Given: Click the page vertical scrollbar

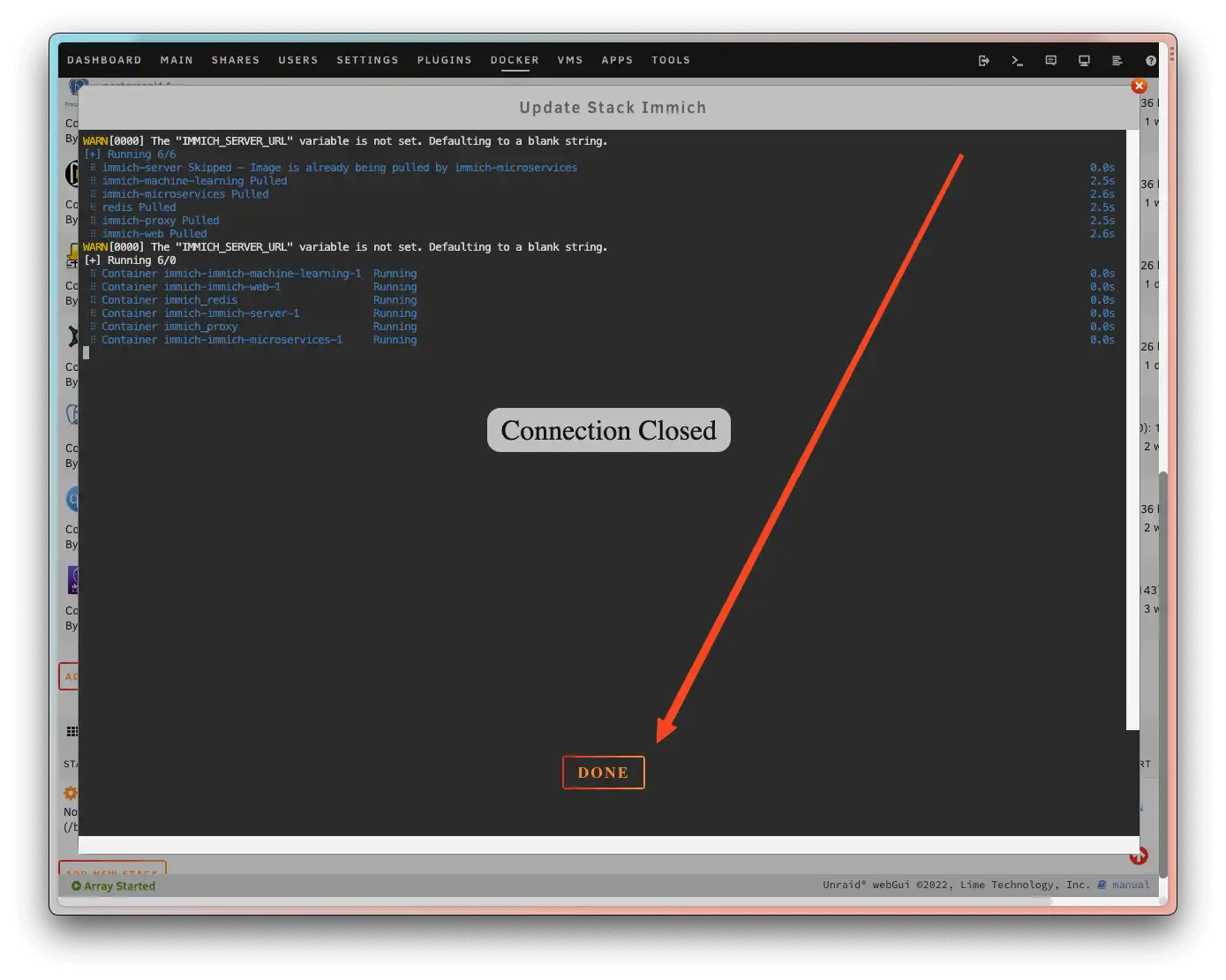Looking at the screenshot, I should pos(1163,671).
